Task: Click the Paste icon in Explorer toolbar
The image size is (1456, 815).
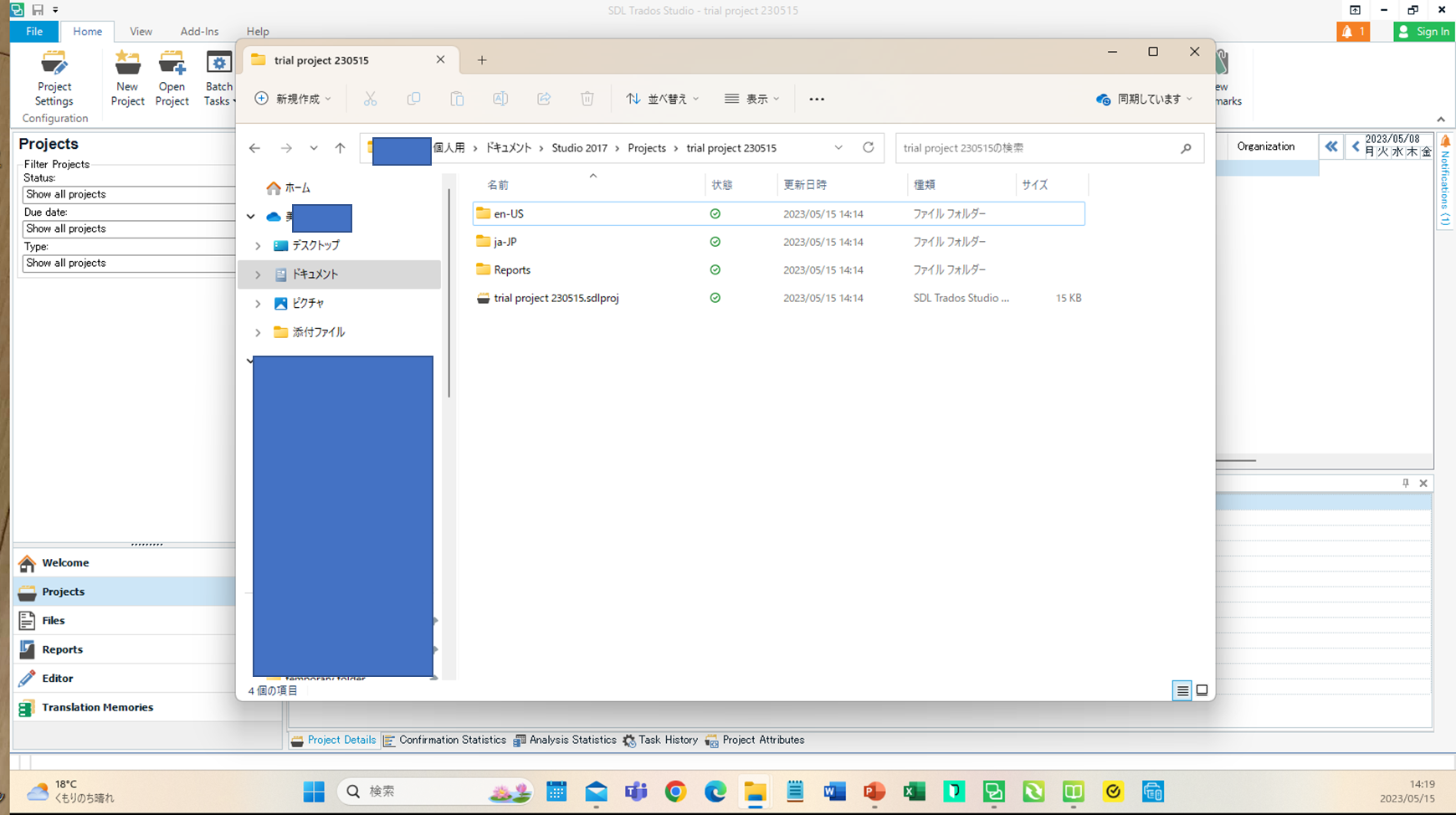Action: [457, 99]
